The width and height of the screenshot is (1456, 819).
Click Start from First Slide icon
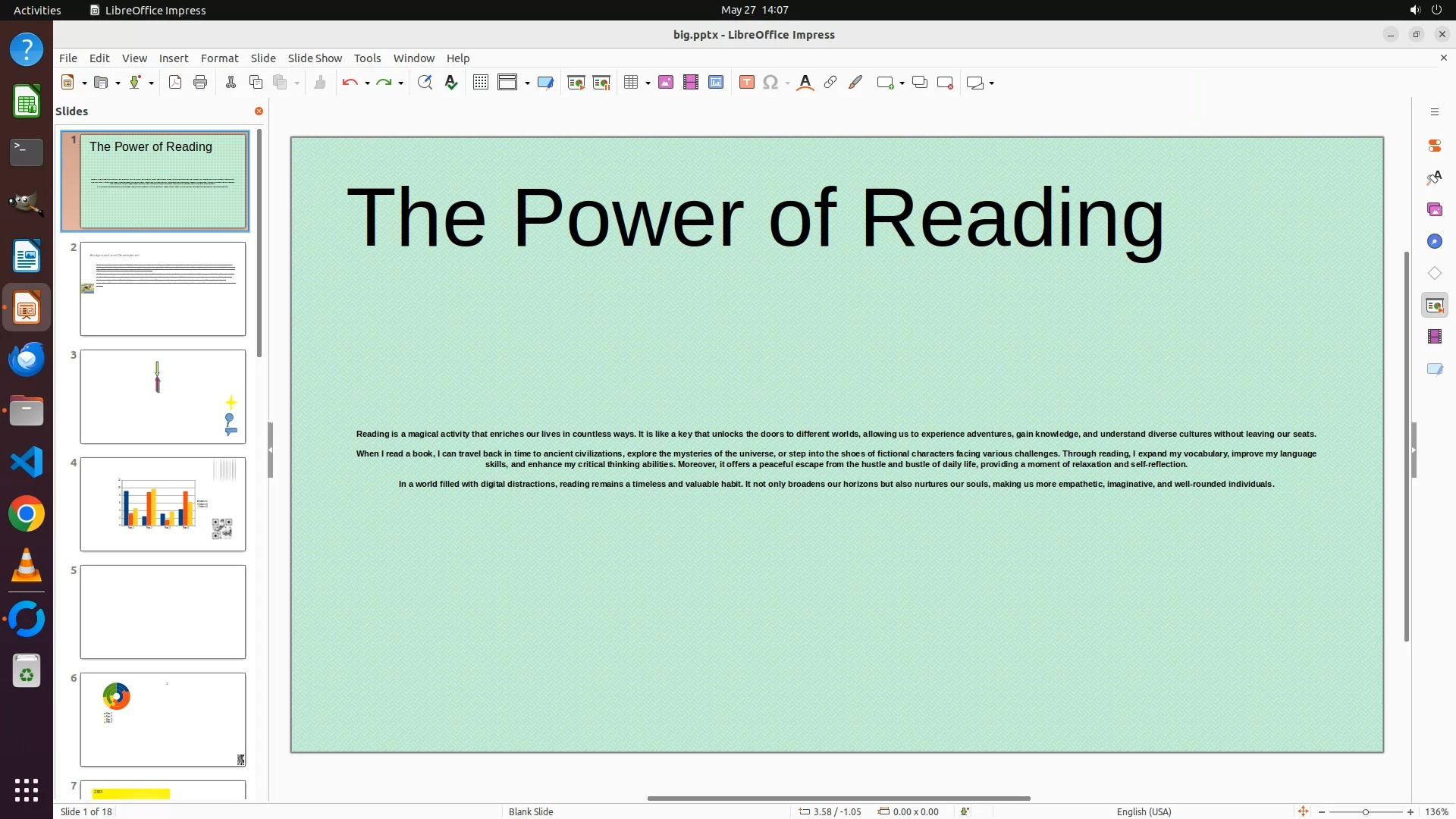(x=576, y=83)
